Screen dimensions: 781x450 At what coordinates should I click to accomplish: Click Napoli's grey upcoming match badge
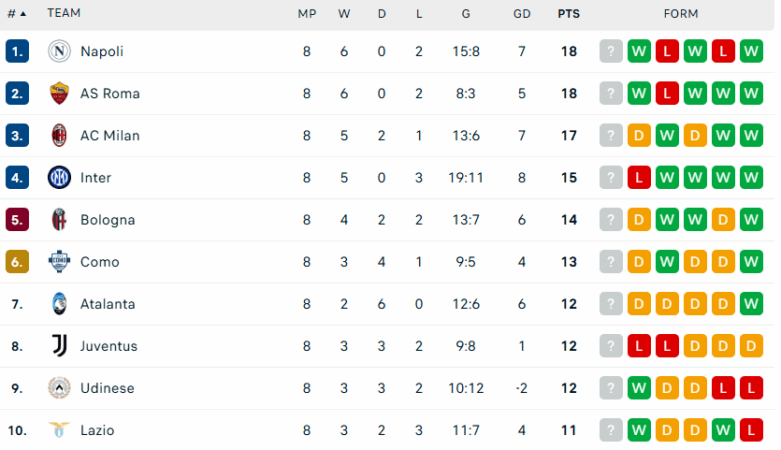click(x=611, y=51)
